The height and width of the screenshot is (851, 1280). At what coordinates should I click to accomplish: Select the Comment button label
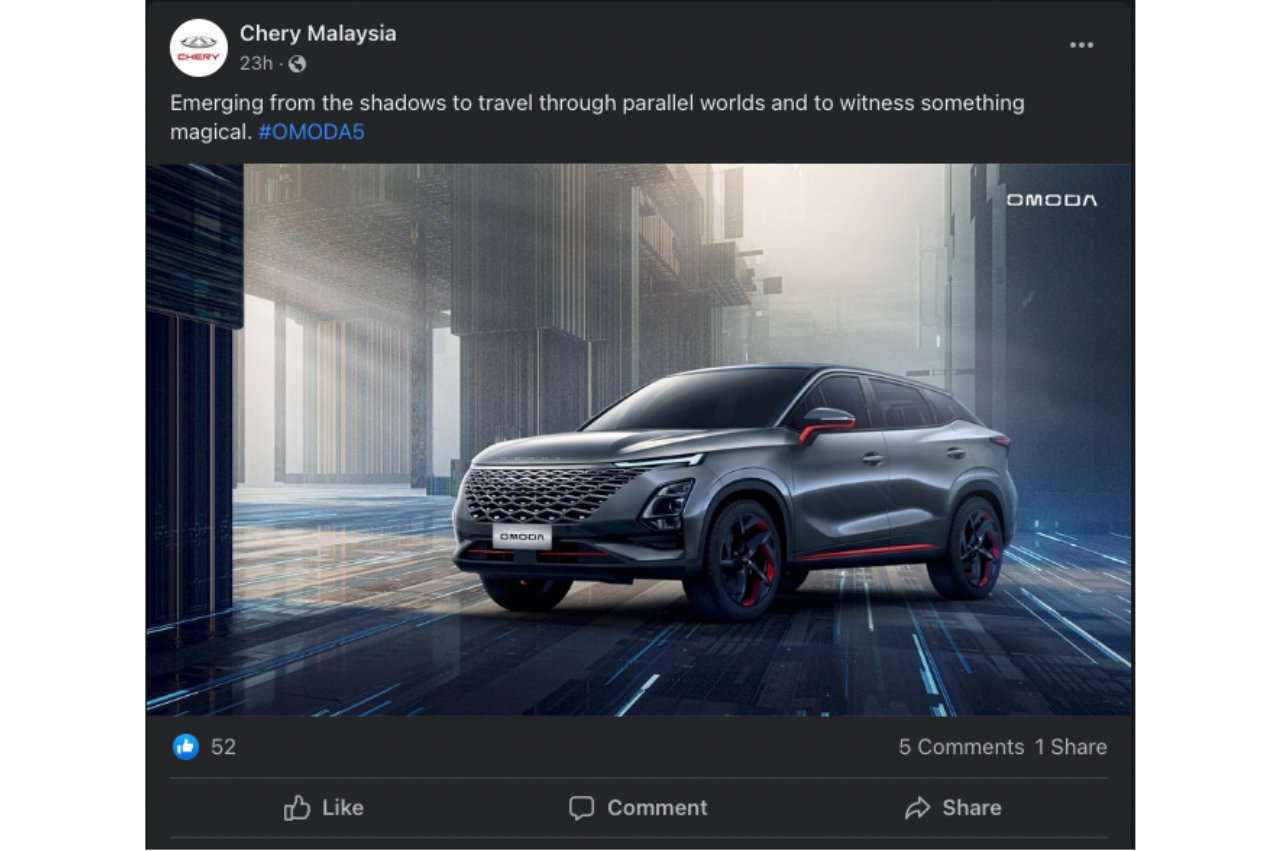click(657, 808)
